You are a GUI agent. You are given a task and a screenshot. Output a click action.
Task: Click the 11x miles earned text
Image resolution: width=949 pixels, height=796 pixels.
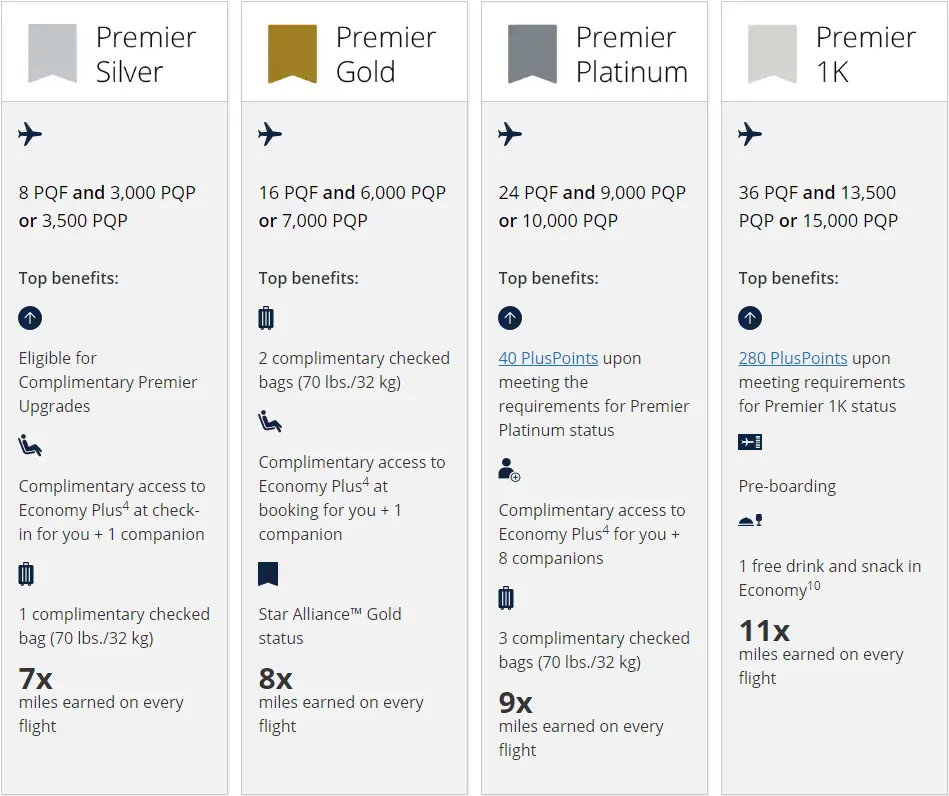(764, 631)
